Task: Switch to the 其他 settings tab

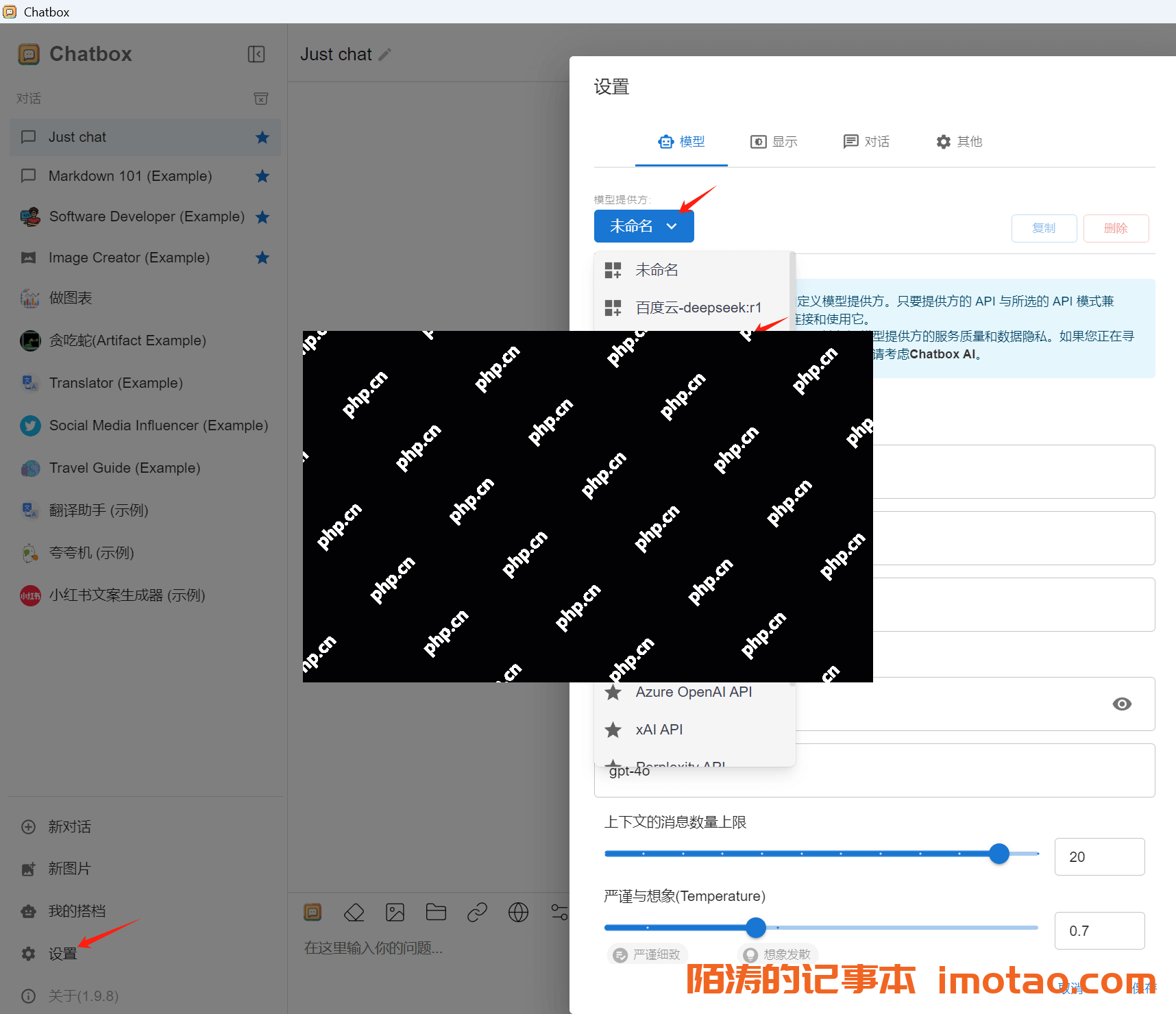Action: (x=959, y=142)
